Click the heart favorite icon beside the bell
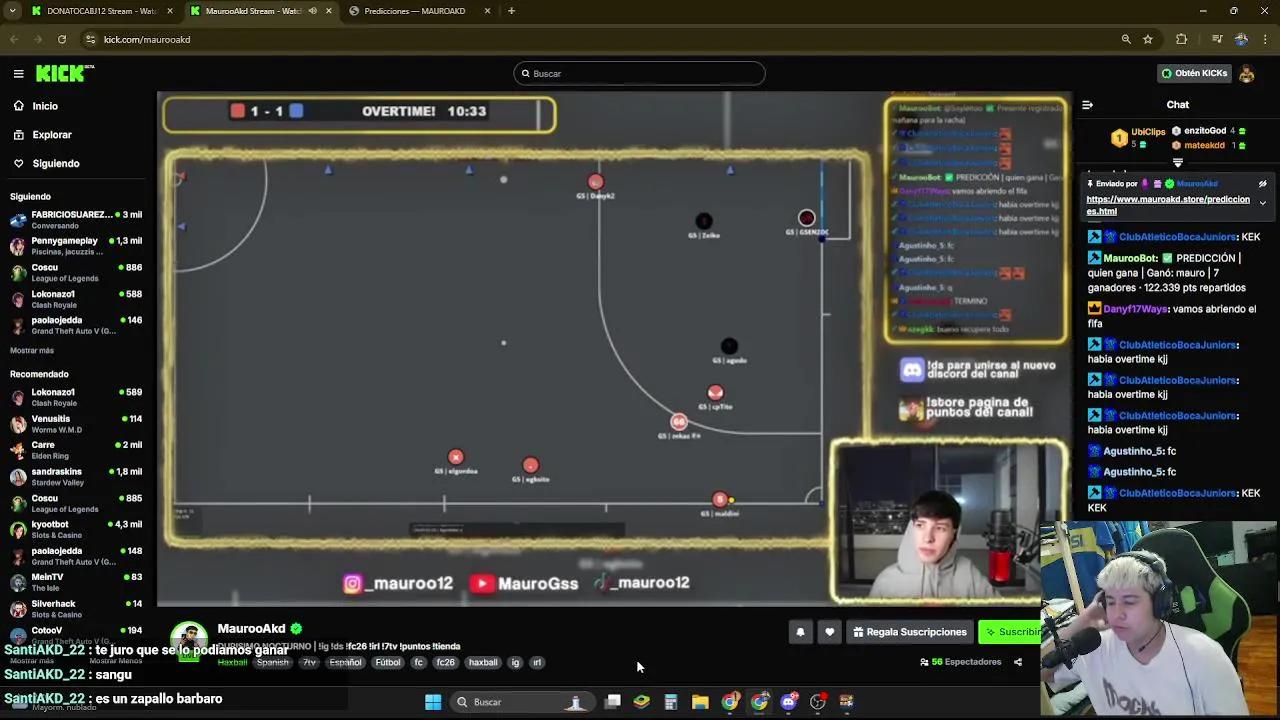Viewport: 1280px width, 720px height. tap(827, 631)
